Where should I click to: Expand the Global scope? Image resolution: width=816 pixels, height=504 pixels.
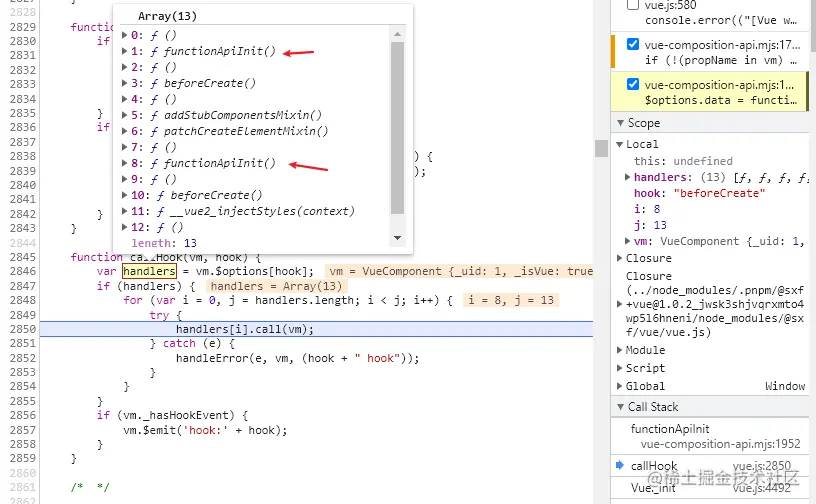coord(619,386)
